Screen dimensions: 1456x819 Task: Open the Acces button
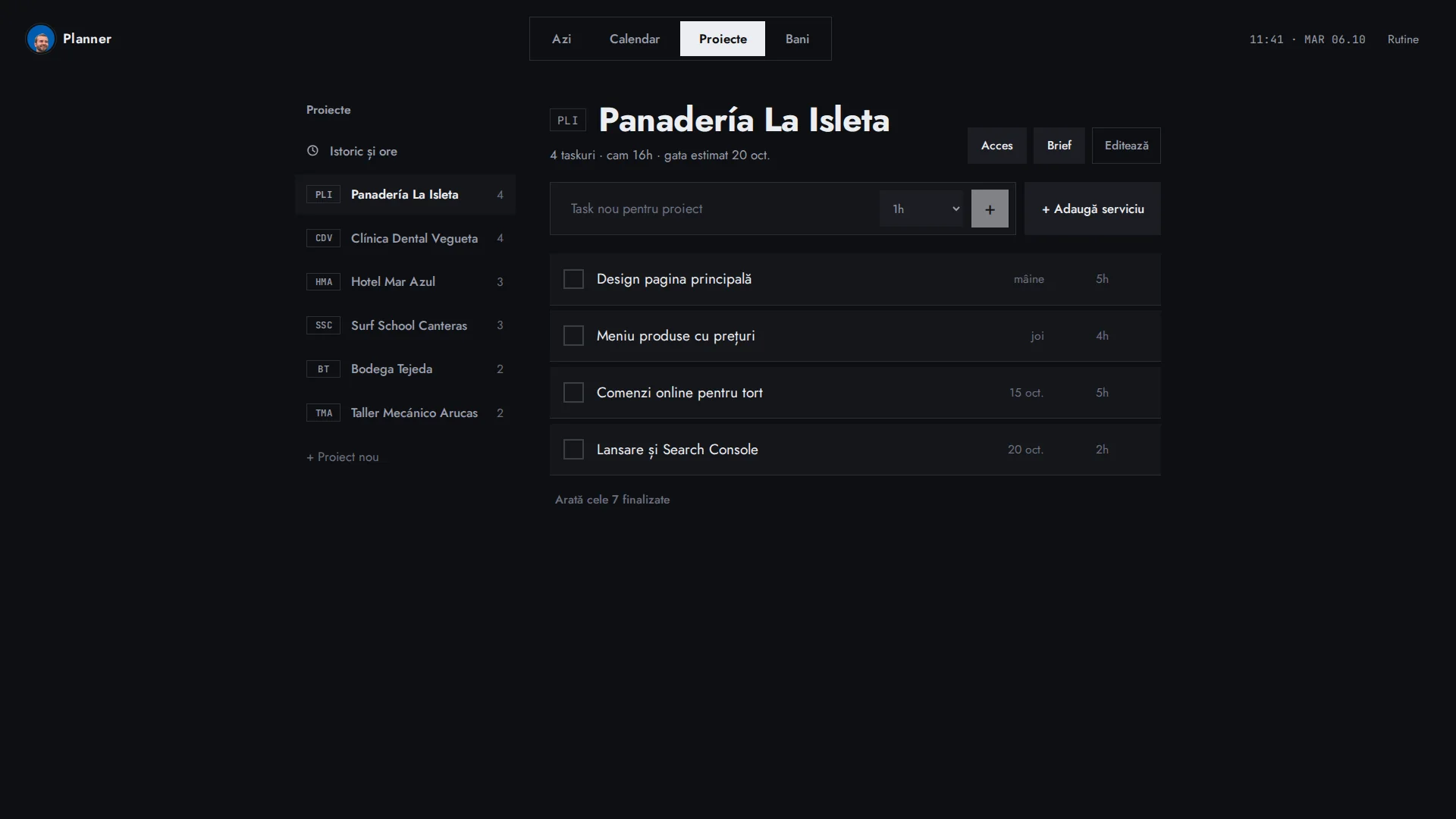[996, 146]
